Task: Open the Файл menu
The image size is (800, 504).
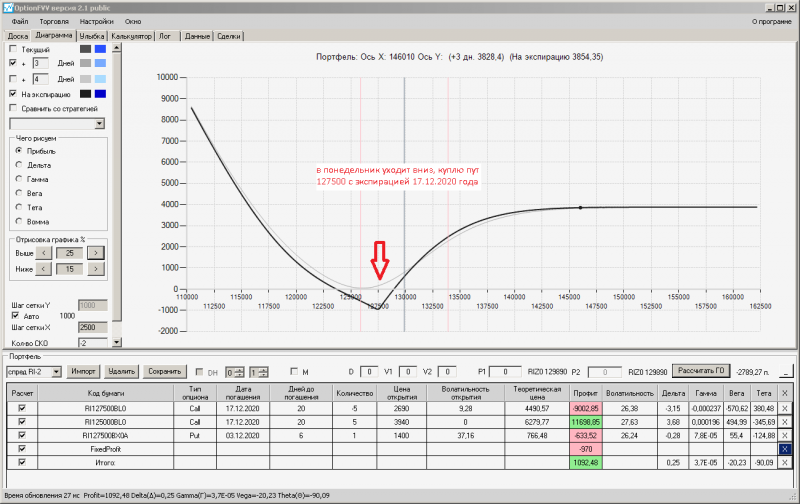Action: coord(20,21)
